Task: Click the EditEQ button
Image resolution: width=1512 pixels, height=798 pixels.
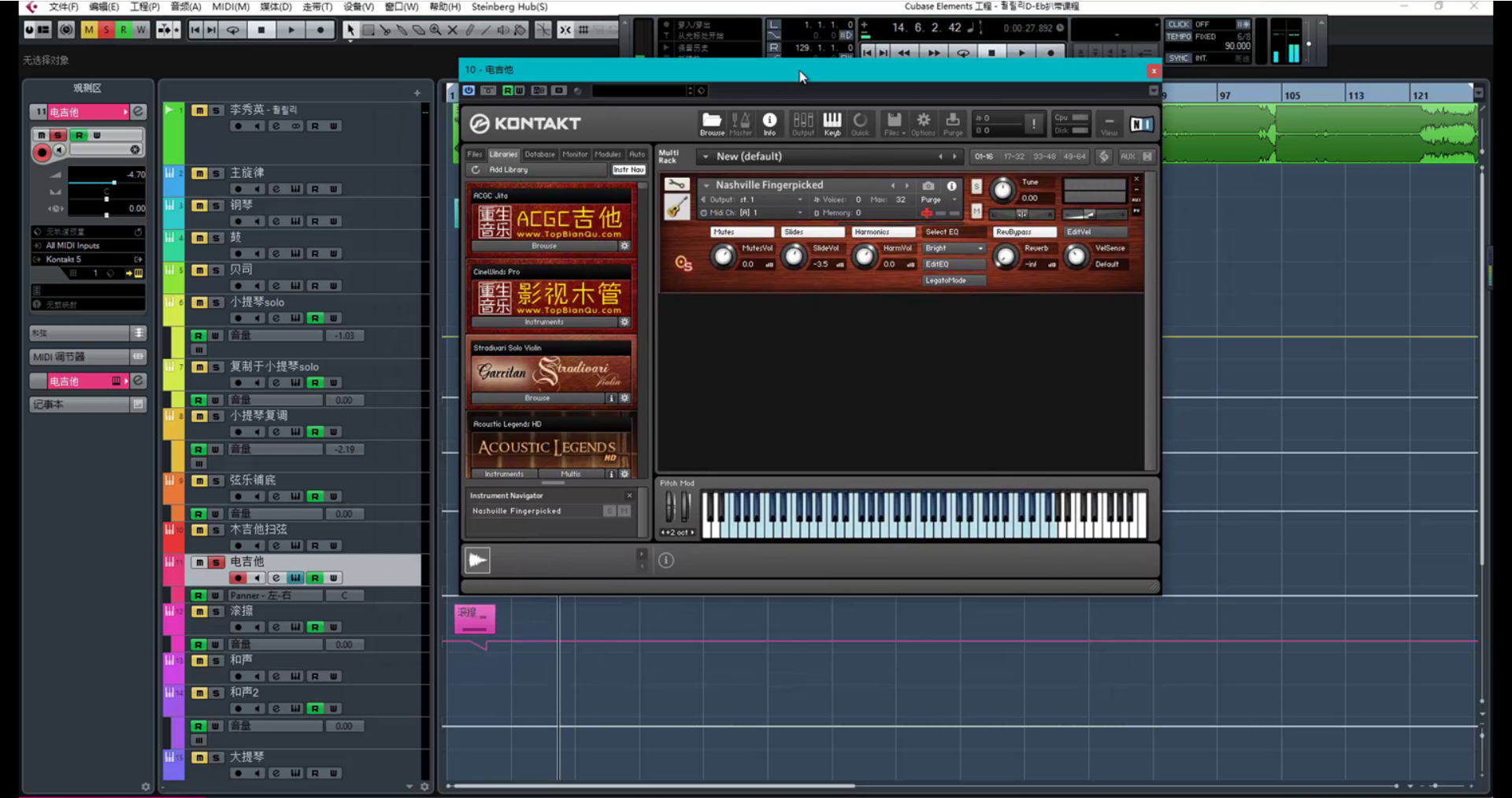Action: pos(954,264)
